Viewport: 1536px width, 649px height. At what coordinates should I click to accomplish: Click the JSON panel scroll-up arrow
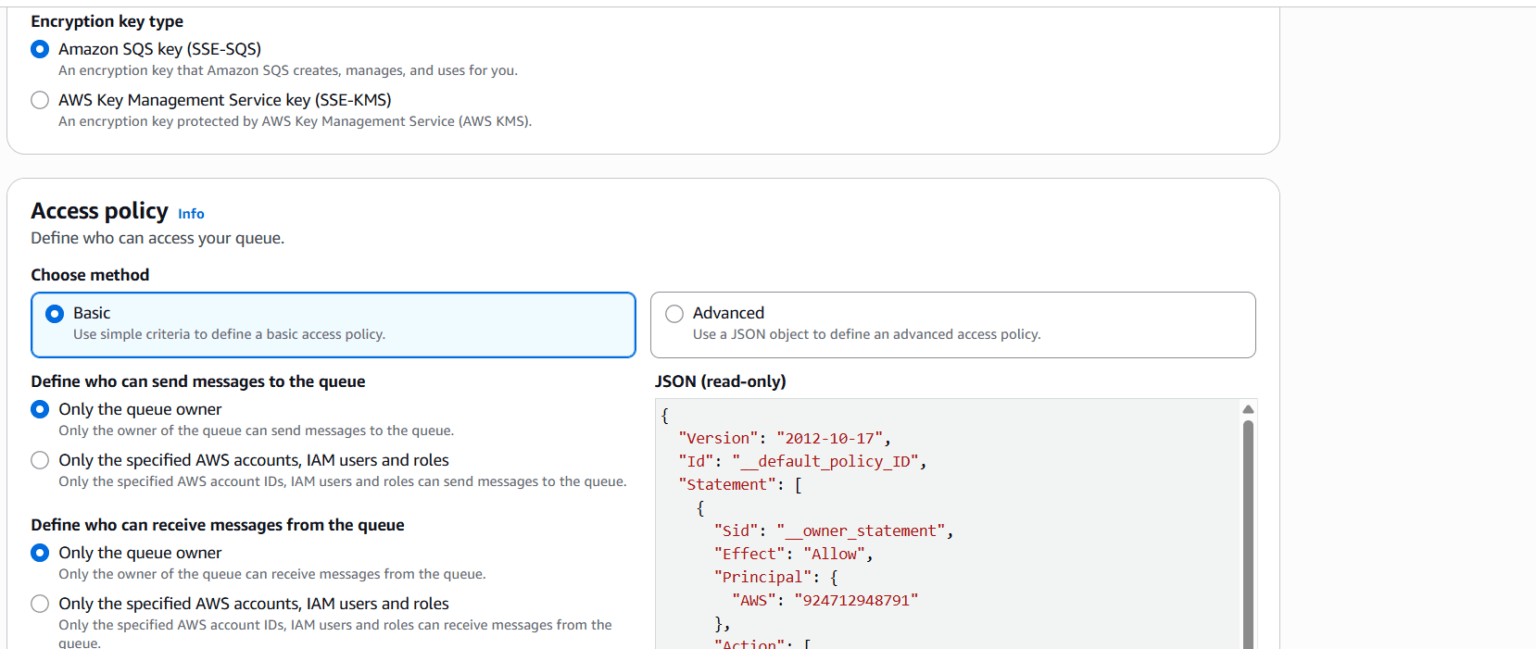[x=1248, y=408]
